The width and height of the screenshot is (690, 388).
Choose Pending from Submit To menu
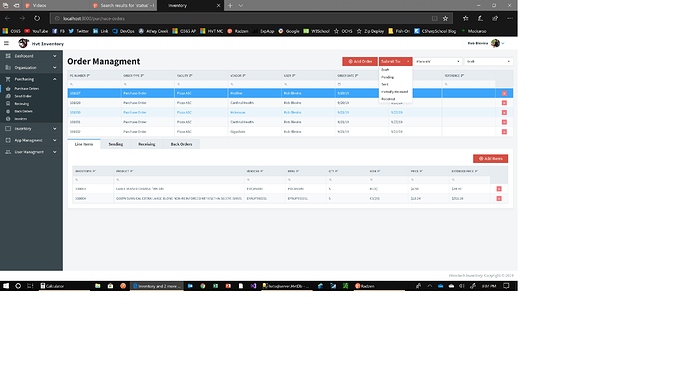(387, 77)
